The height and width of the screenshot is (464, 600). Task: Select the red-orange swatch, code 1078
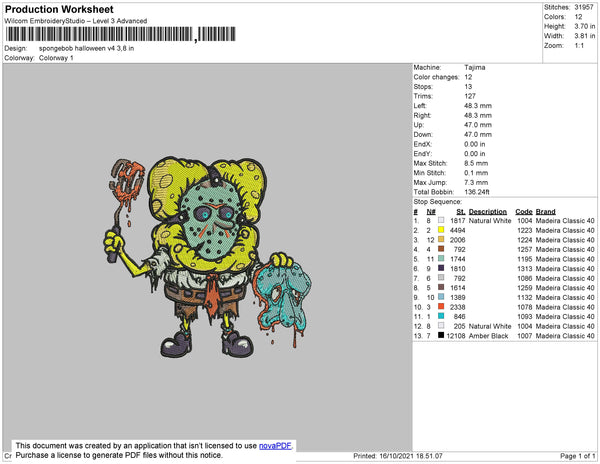pos(441,306)
